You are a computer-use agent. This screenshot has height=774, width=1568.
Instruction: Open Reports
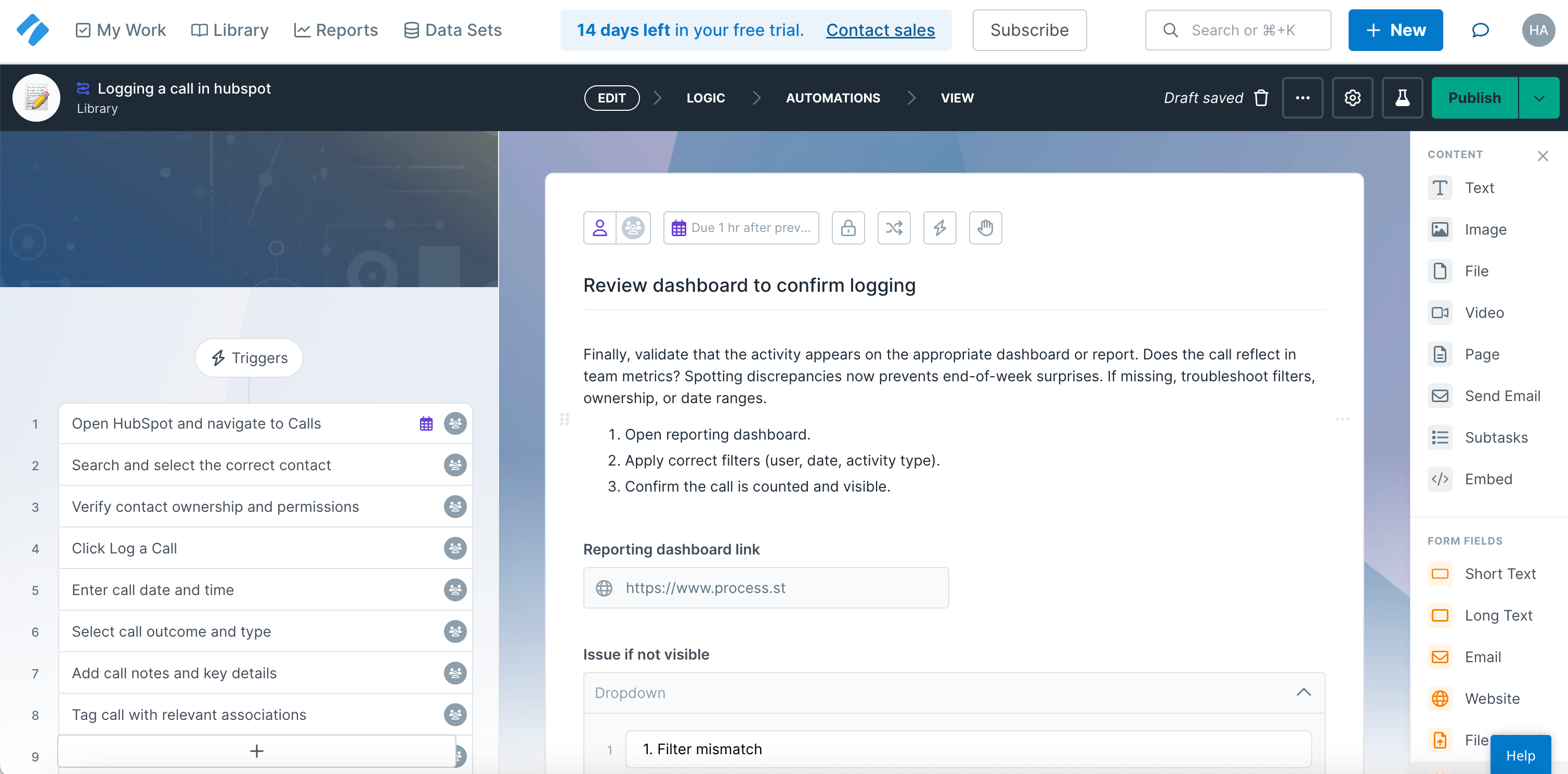335,30
